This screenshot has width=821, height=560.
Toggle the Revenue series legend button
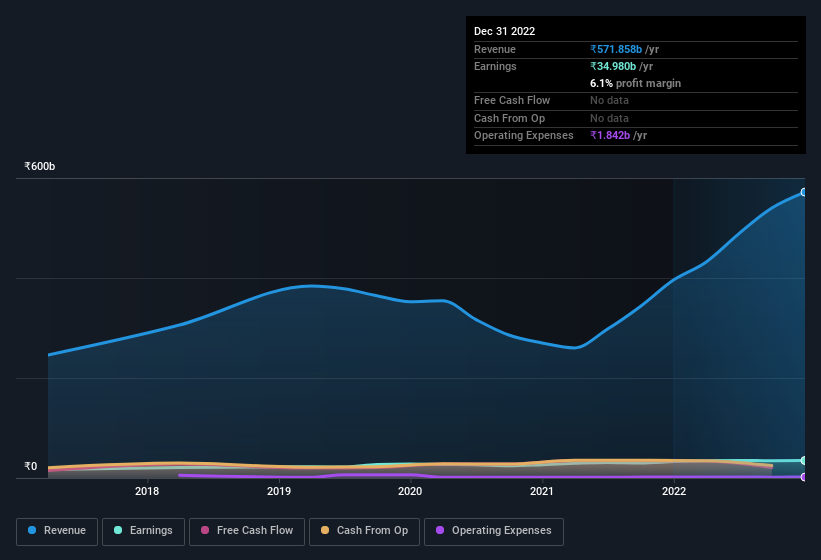click(x=57, y=532)
